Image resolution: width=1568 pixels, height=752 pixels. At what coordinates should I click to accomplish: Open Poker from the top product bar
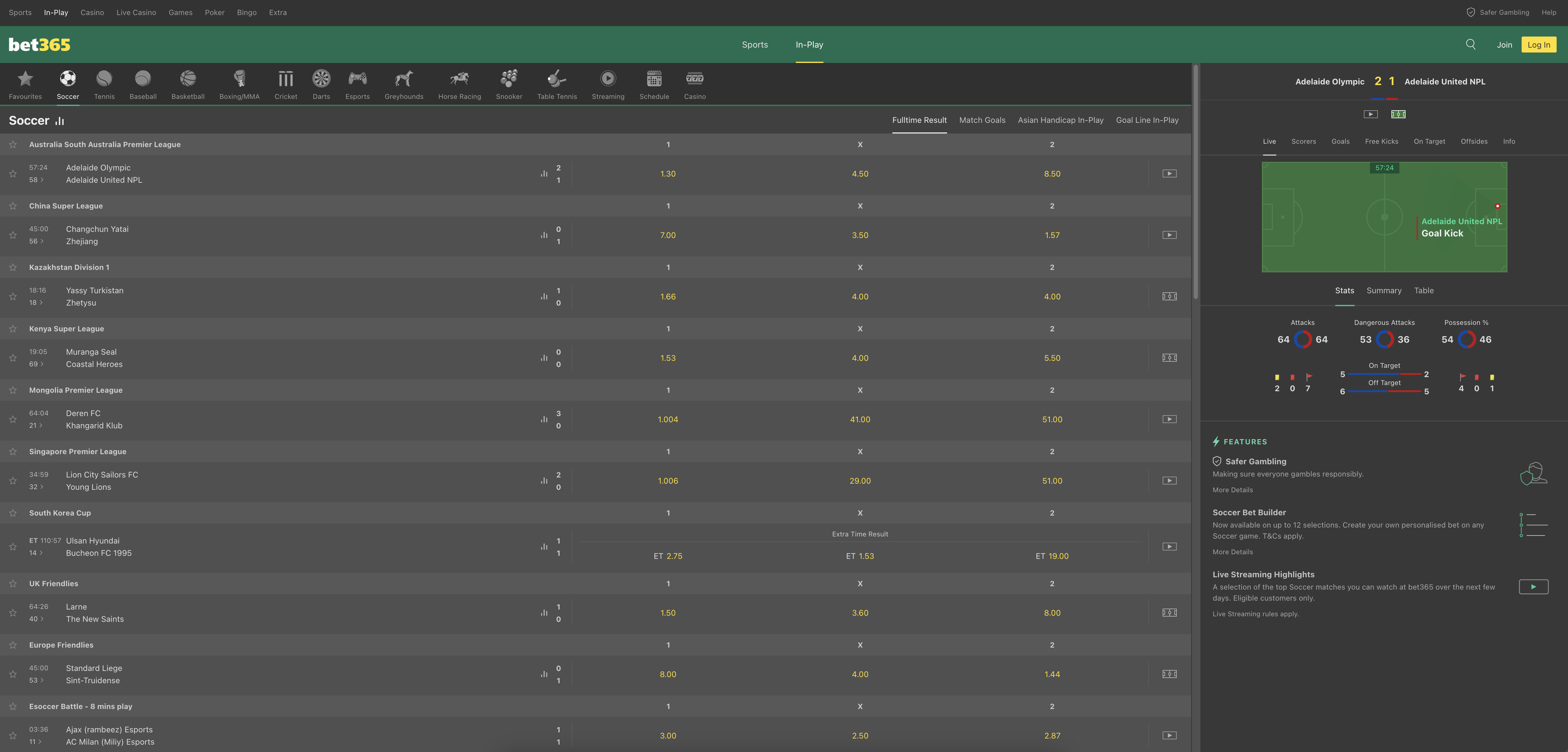click(214, 12)
